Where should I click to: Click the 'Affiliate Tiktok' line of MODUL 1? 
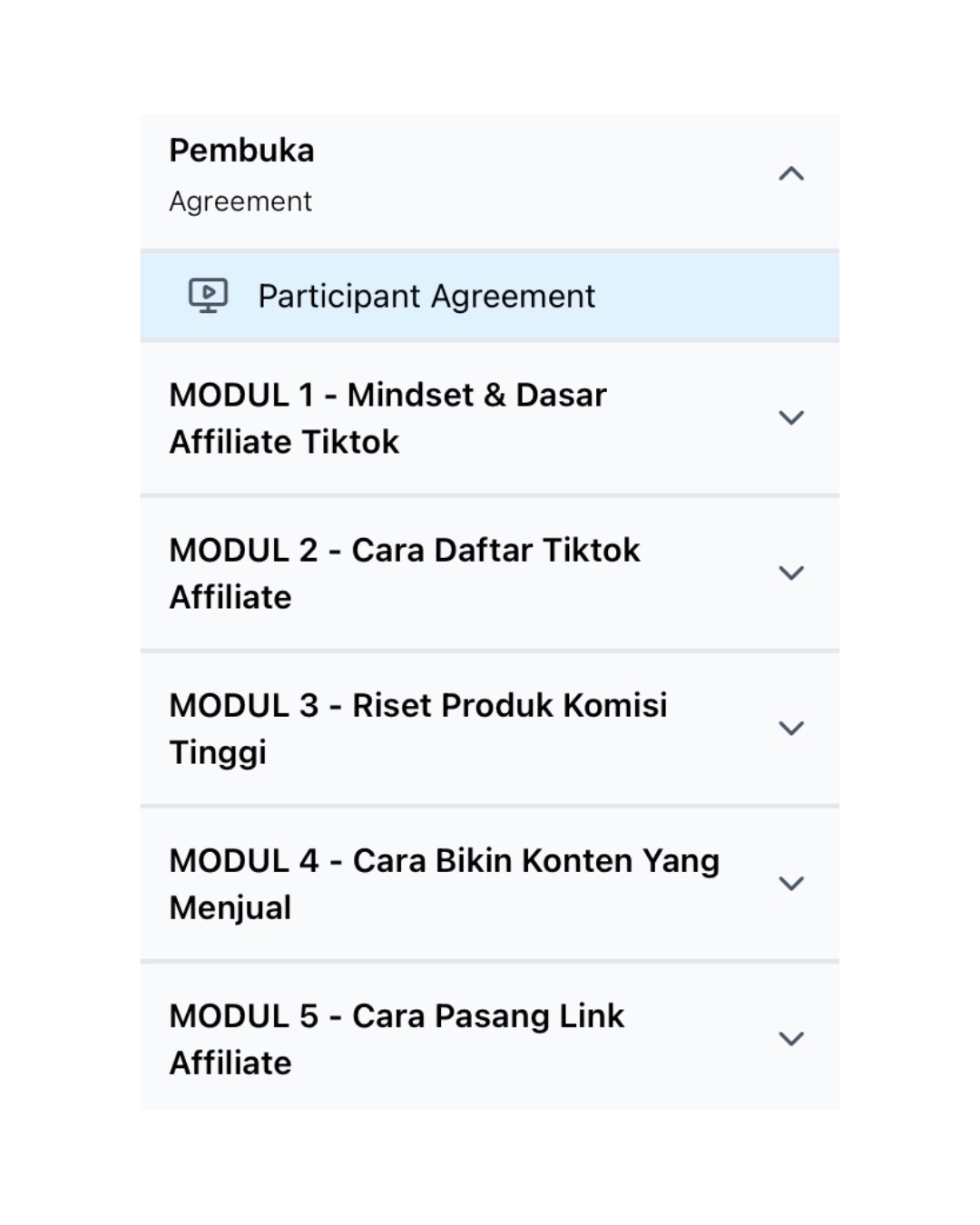click(284, 443)
